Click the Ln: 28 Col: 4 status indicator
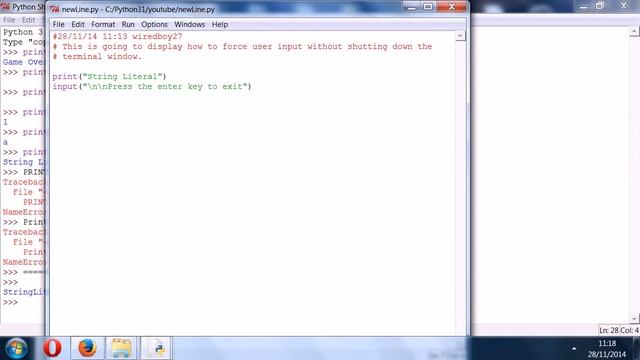Viewport: 640px width, 360px height. [618, 330]
